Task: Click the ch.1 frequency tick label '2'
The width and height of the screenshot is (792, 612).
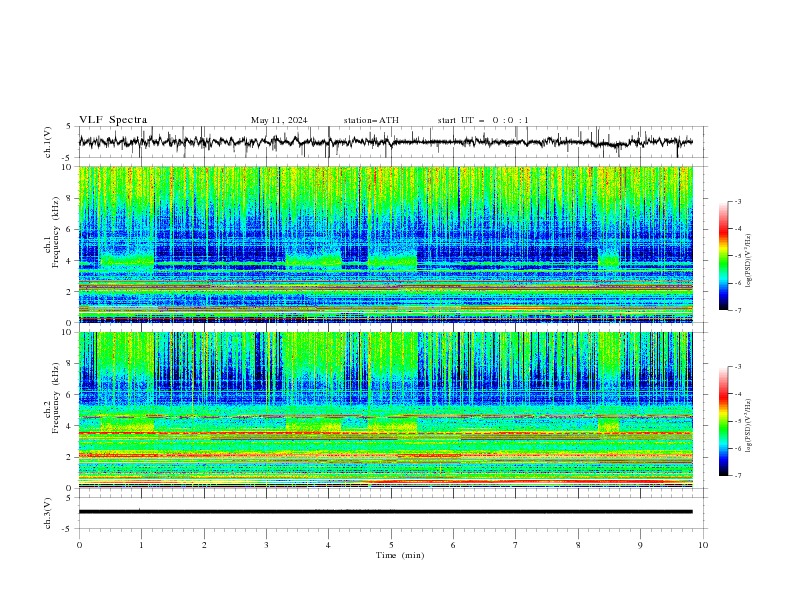Action: 71,292
